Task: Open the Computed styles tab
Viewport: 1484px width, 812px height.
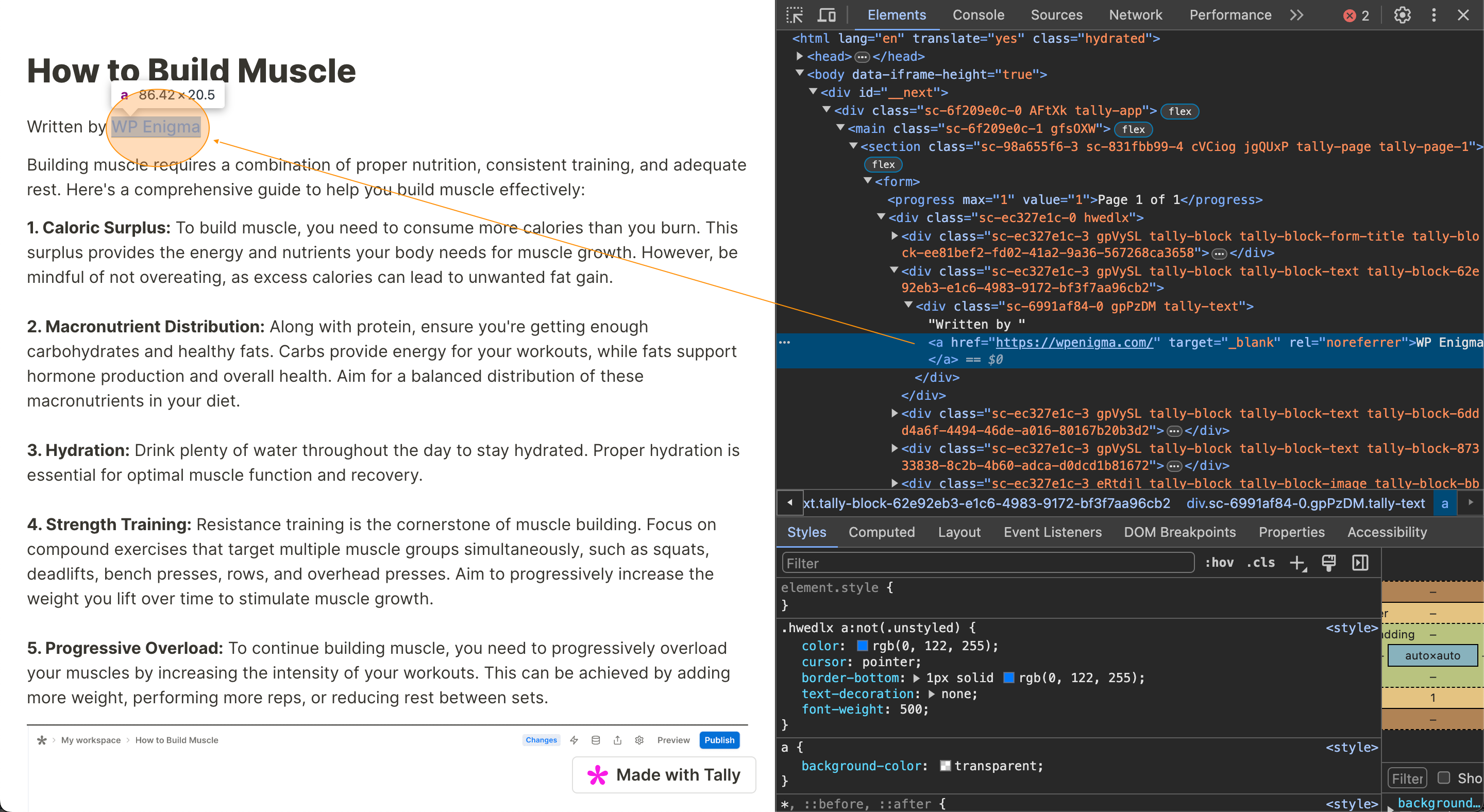Action: click(882, 532)
